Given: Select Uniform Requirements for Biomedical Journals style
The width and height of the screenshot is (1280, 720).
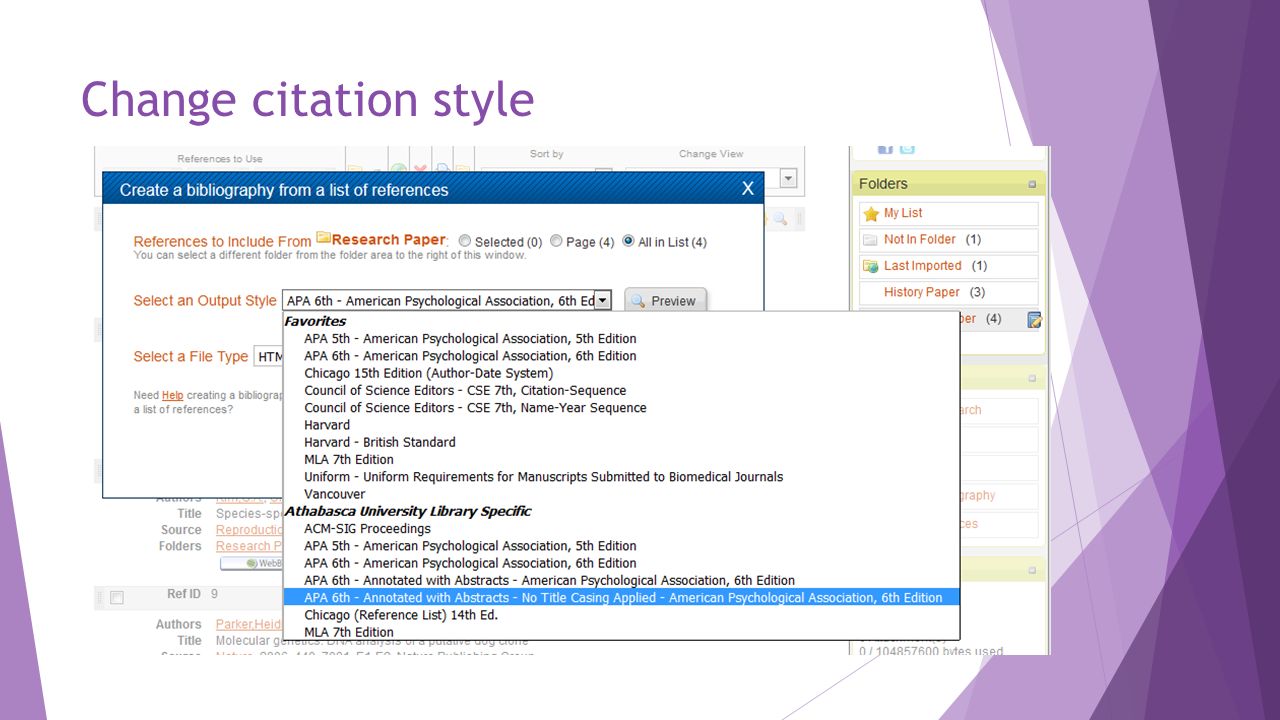Looking at the screenshot, I should point(544,477).
